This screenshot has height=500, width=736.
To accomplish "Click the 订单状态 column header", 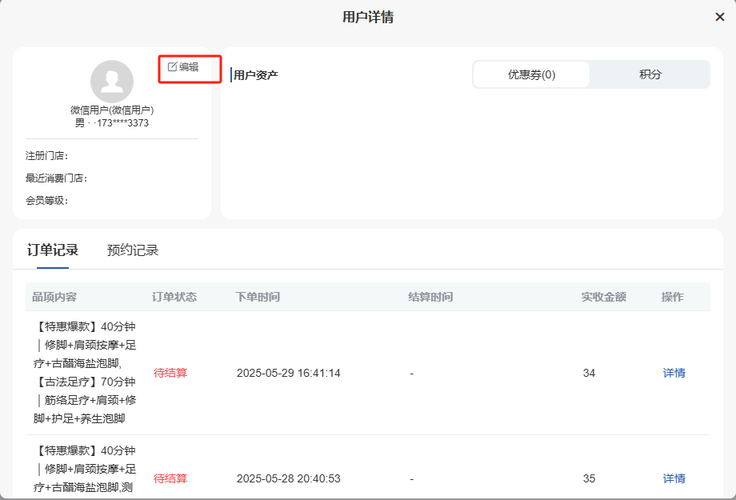I will [174, 297].
